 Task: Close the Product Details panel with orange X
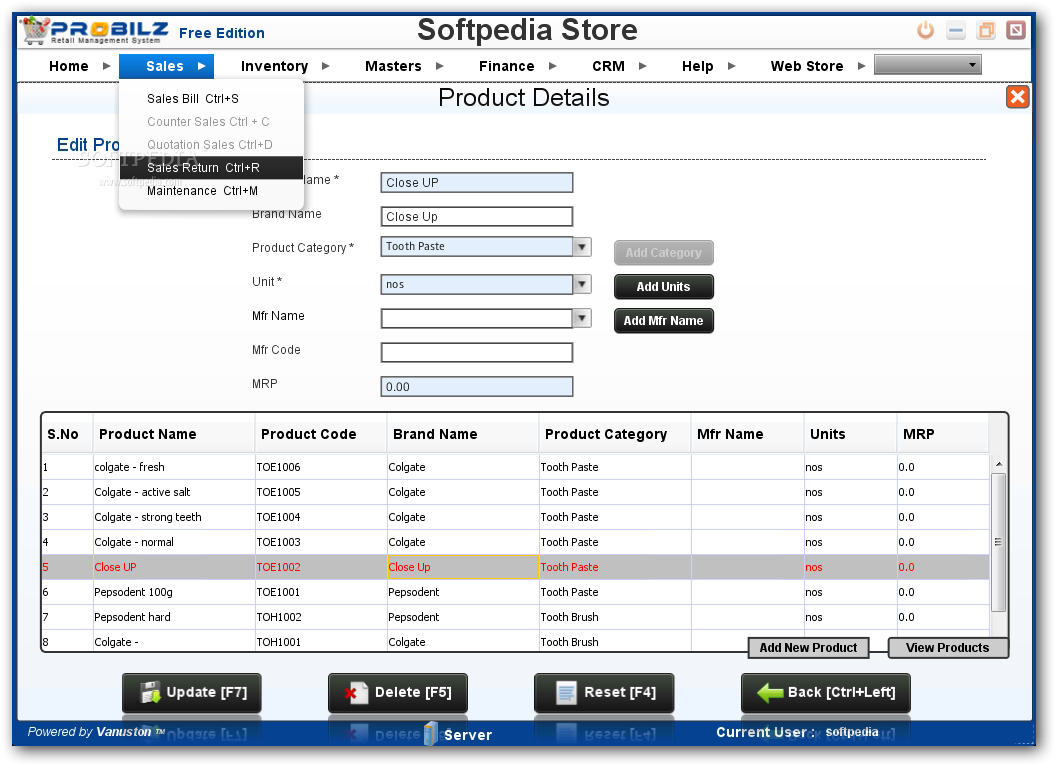pos(1018,97)
